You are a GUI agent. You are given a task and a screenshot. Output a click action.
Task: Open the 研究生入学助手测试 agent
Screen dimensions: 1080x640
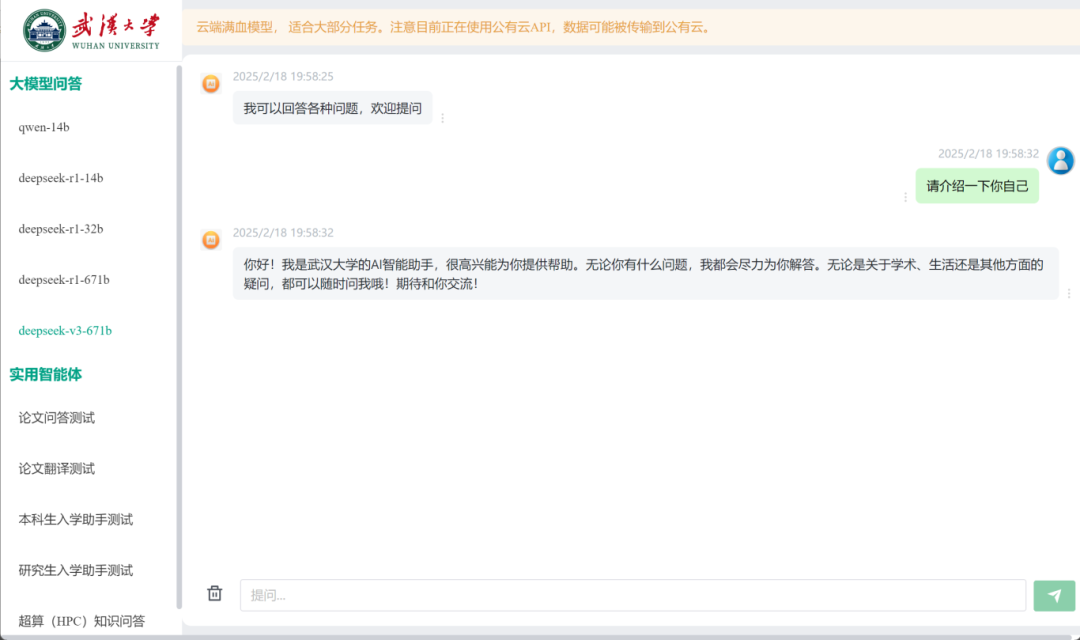click(x=76, y=571)
